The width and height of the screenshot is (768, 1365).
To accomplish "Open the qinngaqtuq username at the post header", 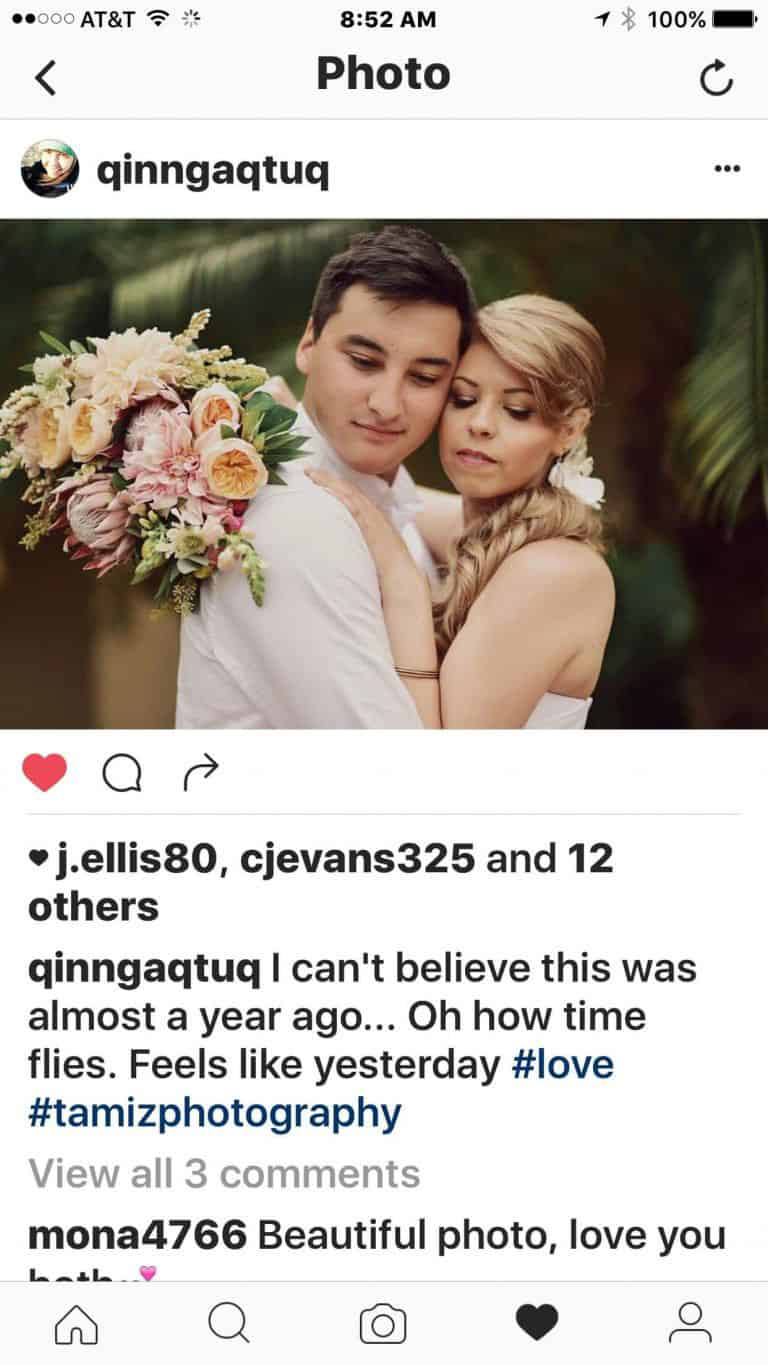I will [212, 172].
